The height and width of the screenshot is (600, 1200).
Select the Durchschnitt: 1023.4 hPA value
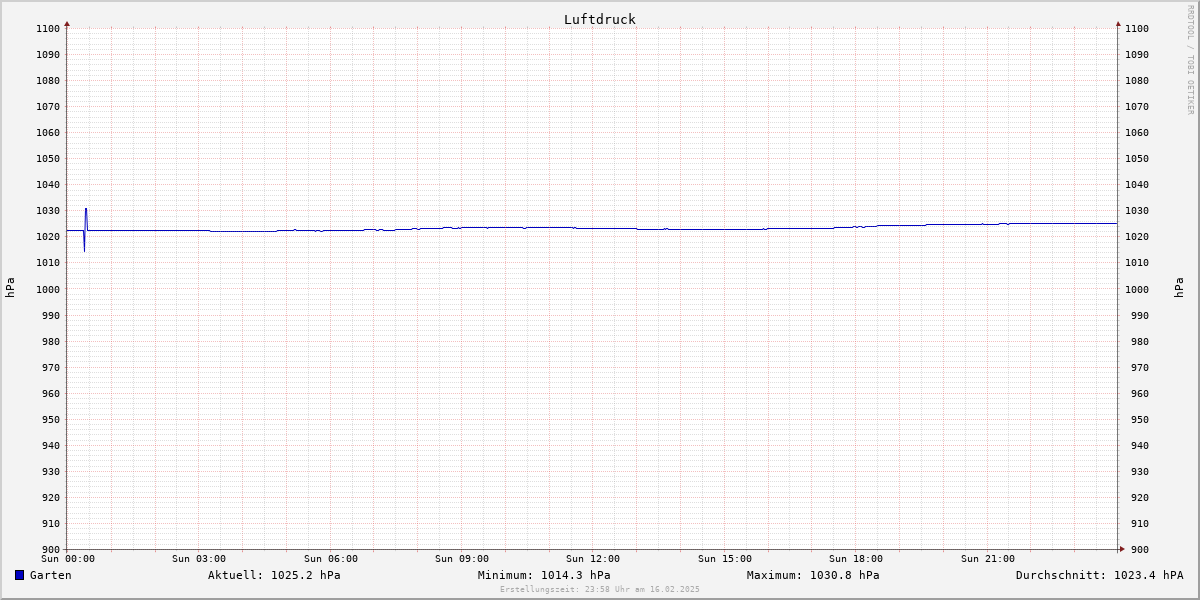click(1099, 575)
